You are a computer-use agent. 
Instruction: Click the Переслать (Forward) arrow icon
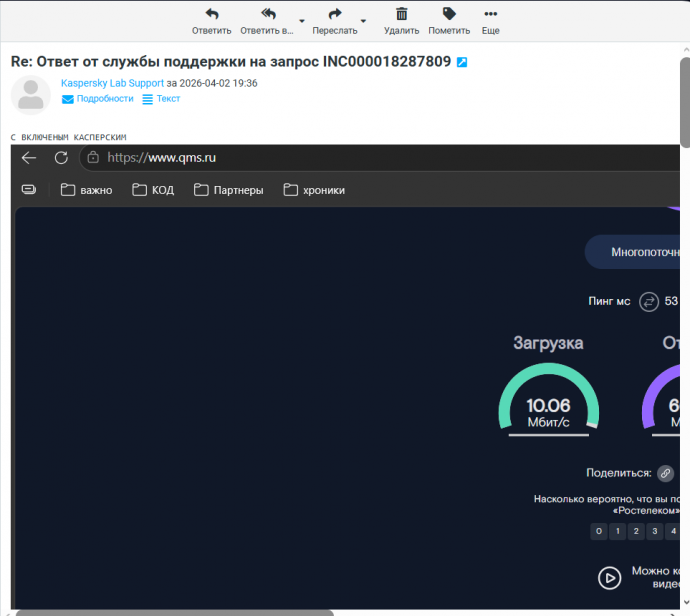335,15
